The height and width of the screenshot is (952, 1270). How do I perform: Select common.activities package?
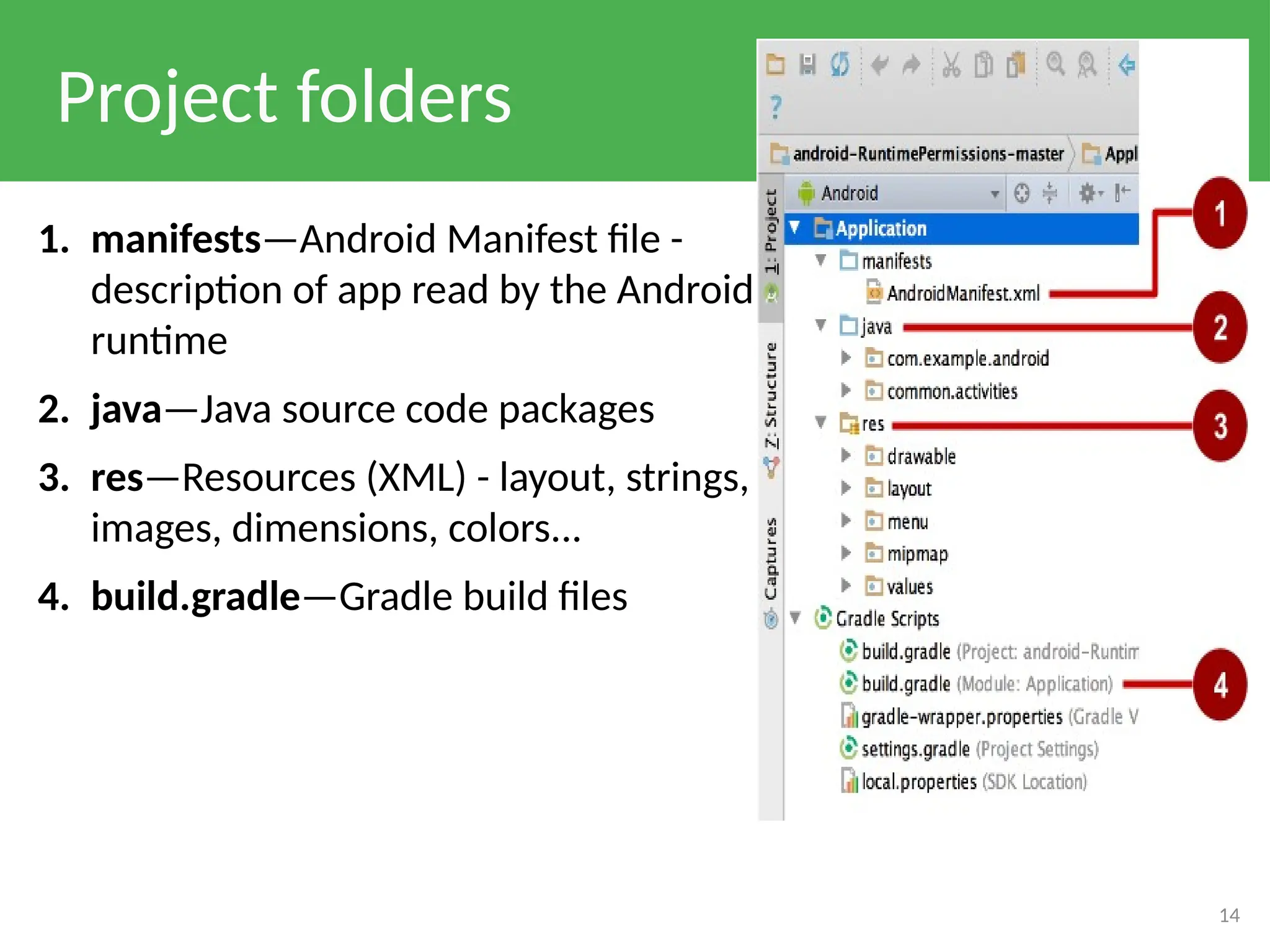click(x=942, y=391)
